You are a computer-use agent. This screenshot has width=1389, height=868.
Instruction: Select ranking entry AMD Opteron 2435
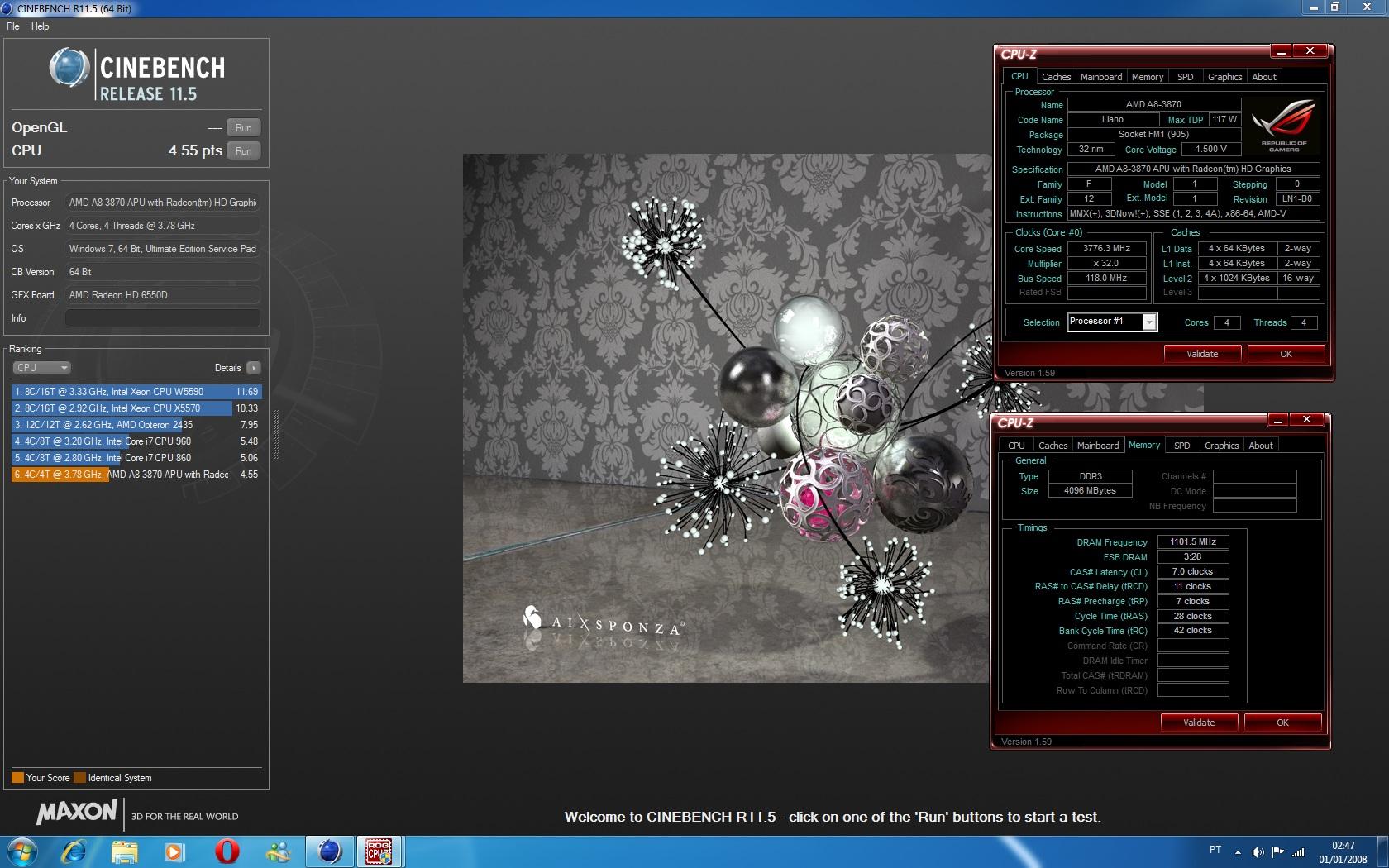click(136, 425)
